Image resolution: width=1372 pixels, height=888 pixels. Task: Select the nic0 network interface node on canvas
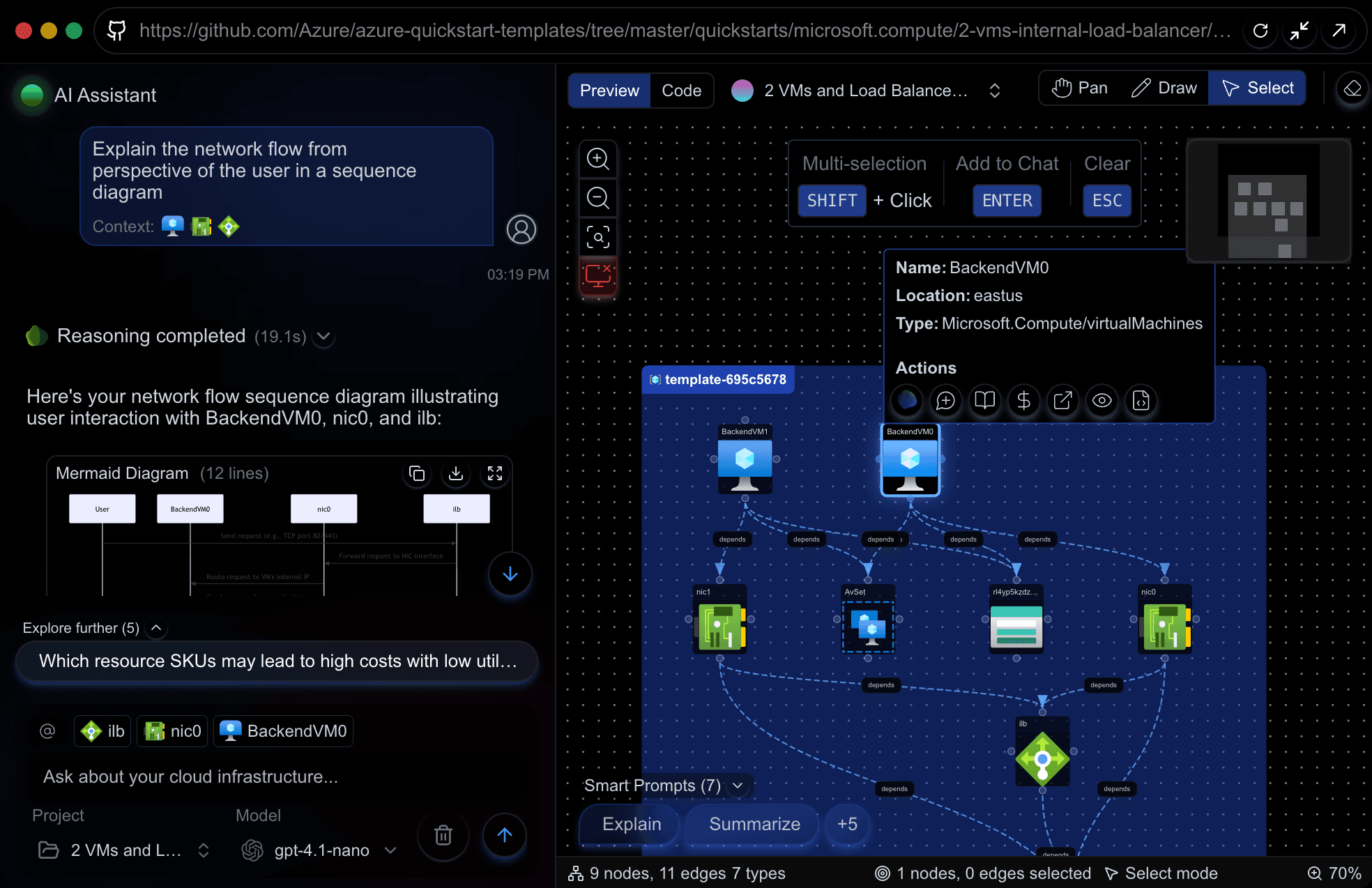(1165, 620)
